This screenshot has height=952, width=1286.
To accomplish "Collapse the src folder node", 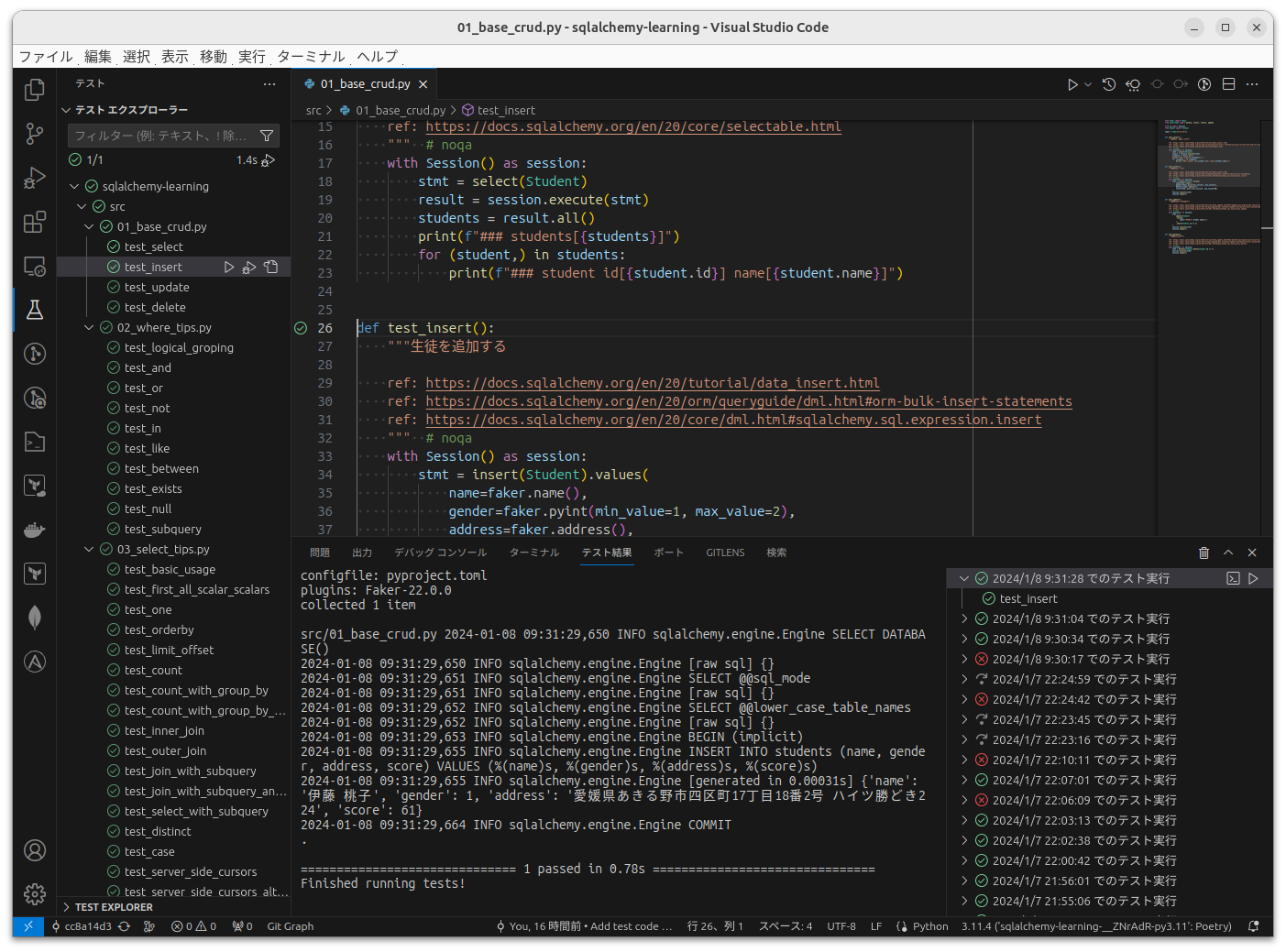I will 82,206.
